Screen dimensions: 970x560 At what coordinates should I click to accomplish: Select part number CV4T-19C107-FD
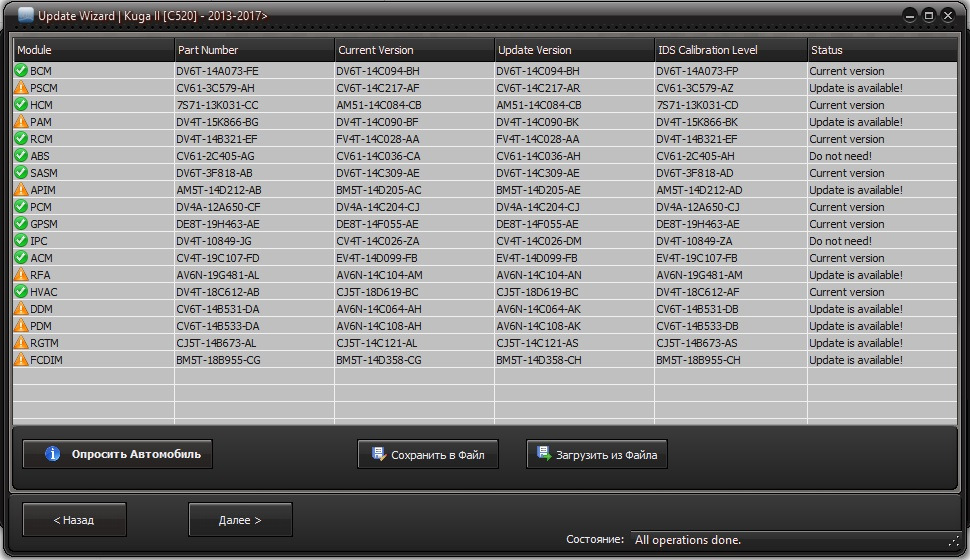click(218, 258)
